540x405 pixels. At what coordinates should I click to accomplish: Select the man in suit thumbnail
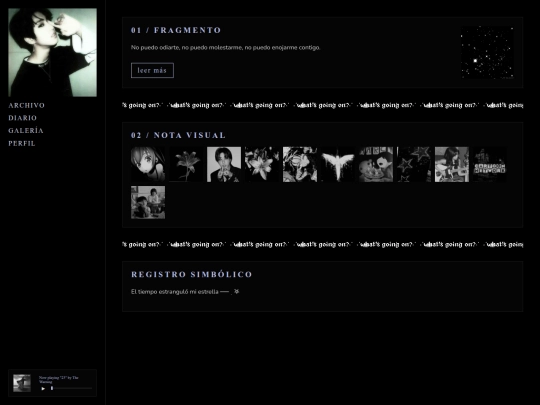tap(224, 164)
